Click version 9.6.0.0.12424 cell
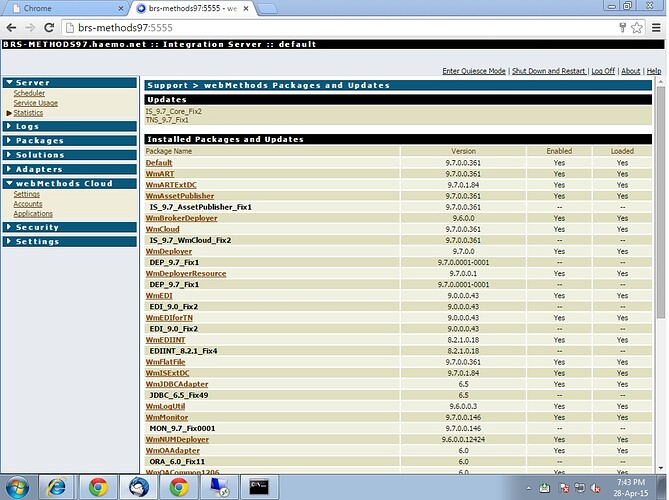Image resolution: width=669 pixels, height=500 pixels. (x=463, y=439)
